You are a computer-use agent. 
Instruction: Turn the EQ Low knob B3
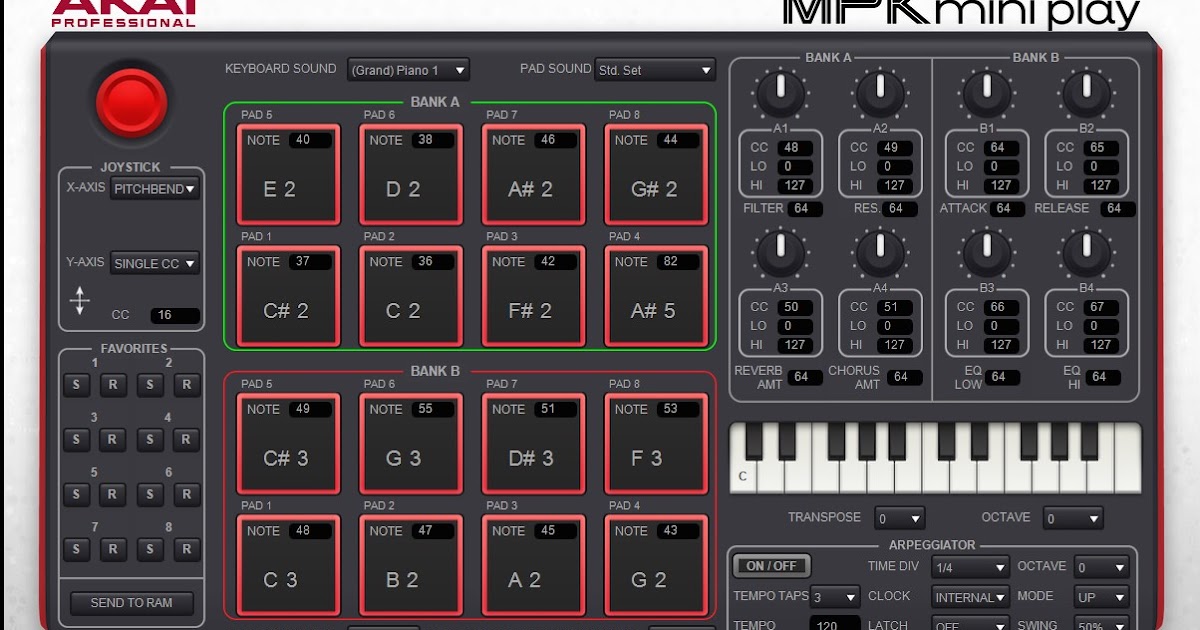(985, 253)
